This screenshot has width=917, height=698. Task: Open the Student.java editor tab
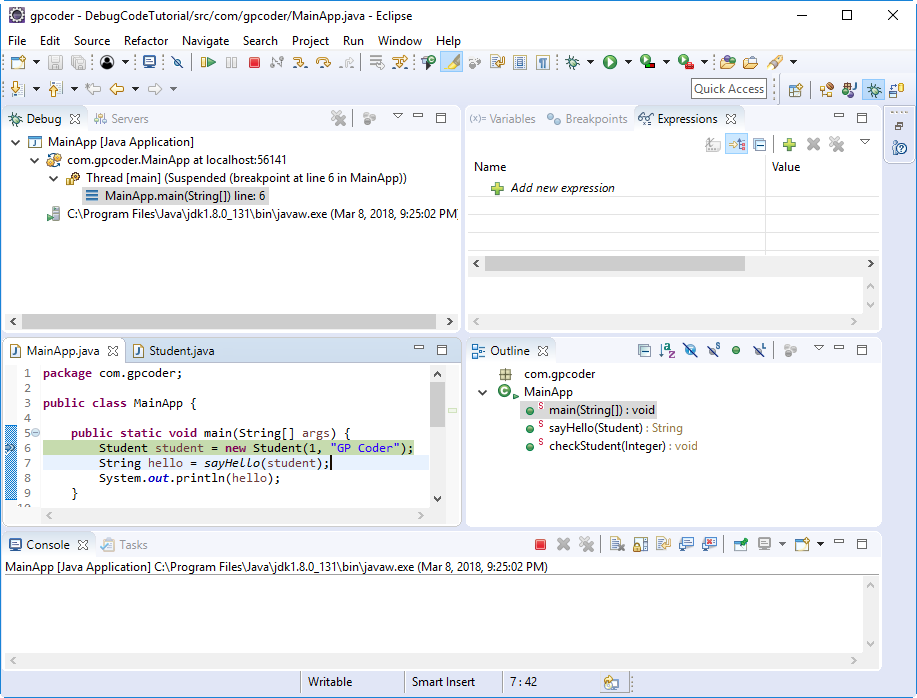(174, 351)
